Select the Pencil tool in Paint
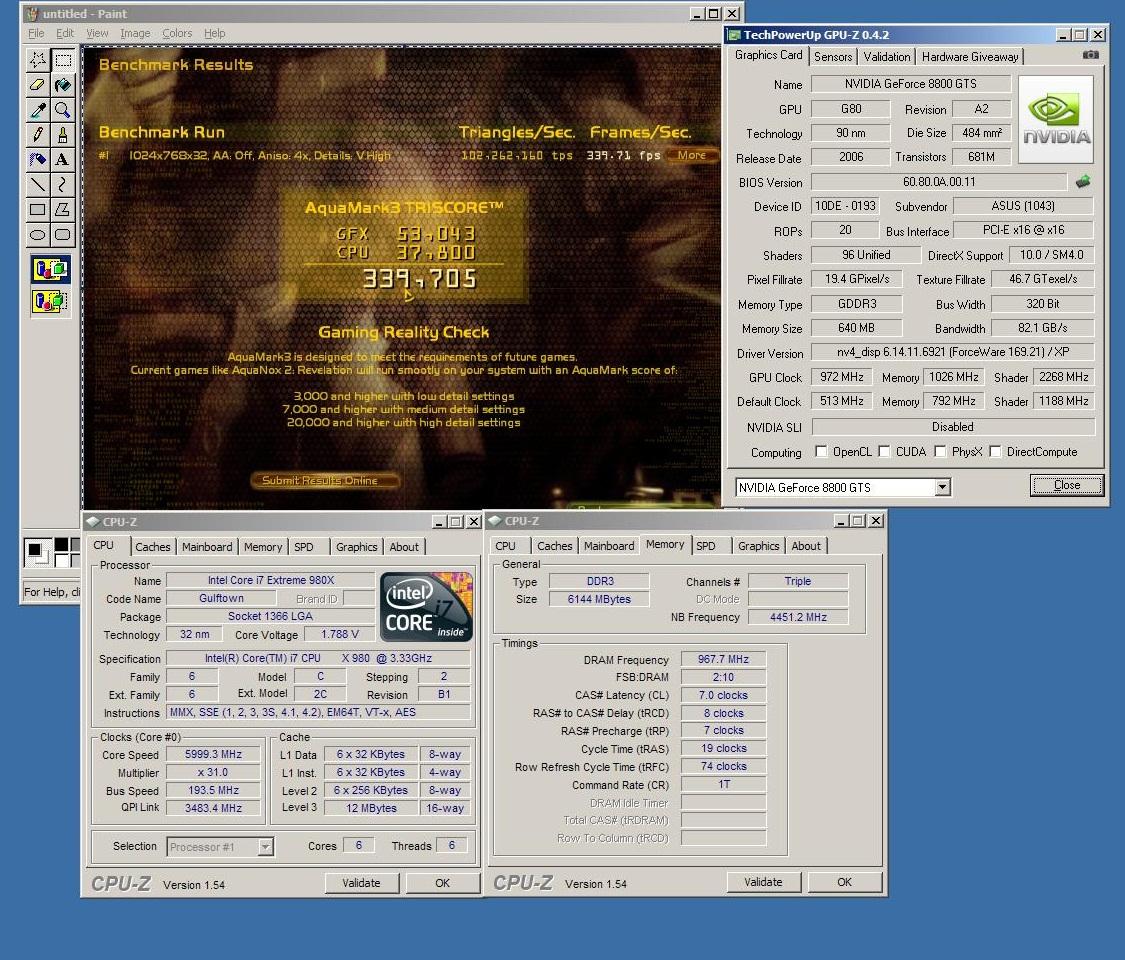 click(38, 135)
